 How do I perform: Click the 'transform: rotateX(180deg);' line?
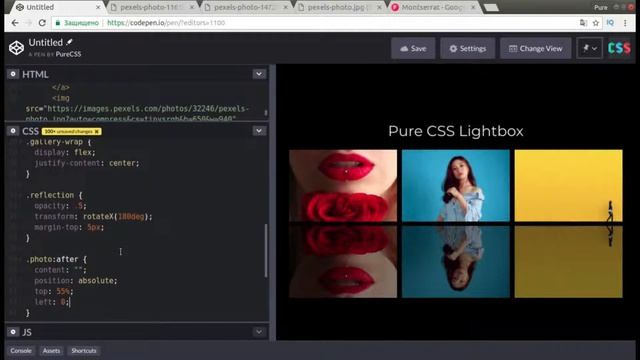[93, 216]
